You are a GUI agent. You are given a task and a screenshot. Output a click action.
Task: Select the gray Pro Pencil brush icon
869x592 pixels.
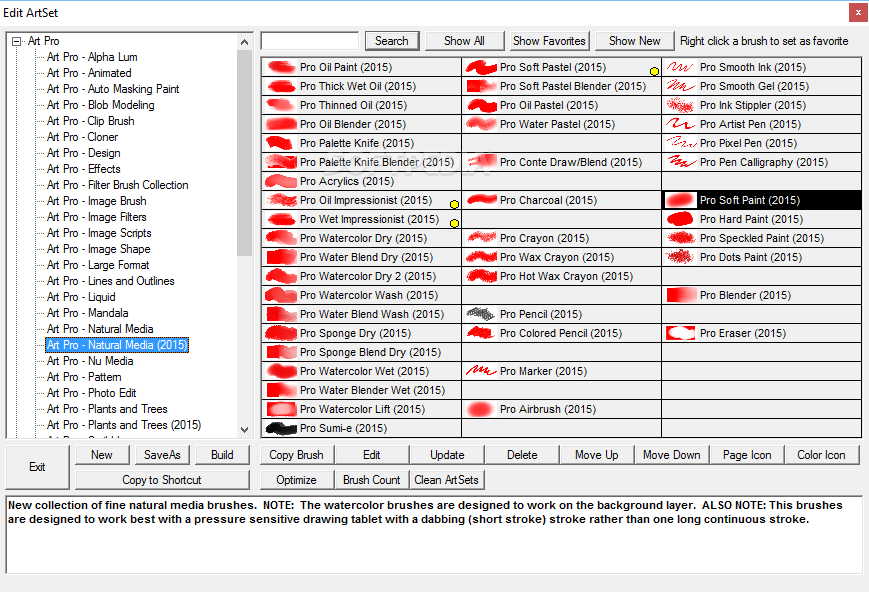click(481, 314)
